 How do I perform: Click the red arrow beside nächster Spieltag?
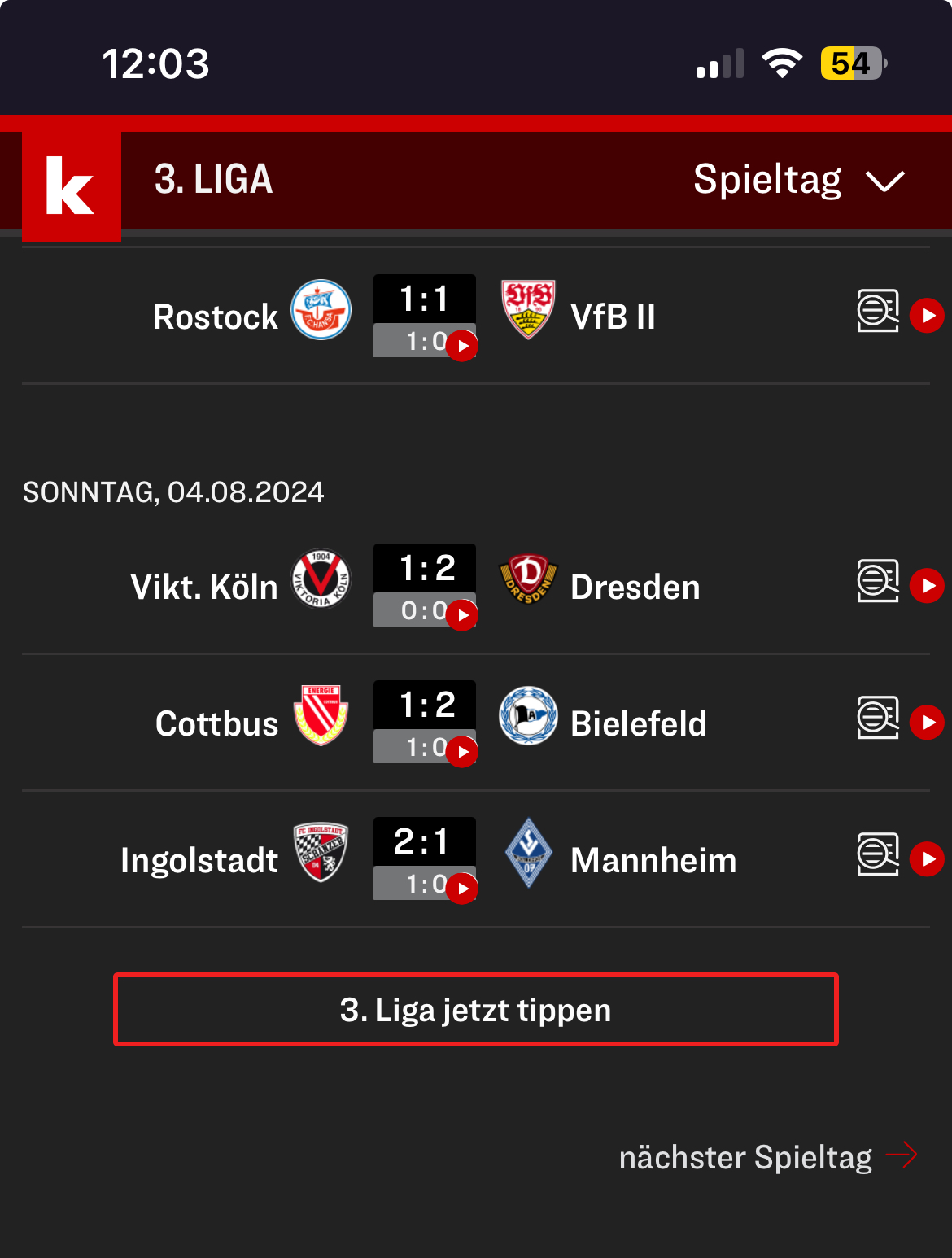coord(902,1155)
